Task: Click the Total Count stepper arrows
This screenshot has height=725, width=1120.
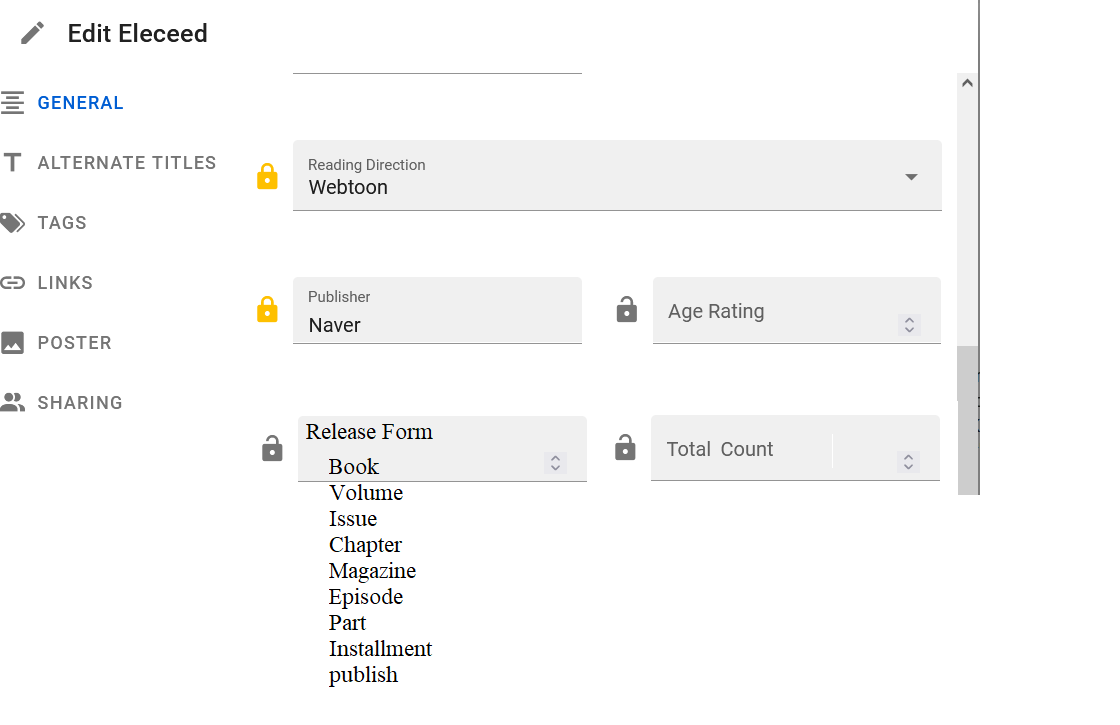Action: click(x=908, y=461)
